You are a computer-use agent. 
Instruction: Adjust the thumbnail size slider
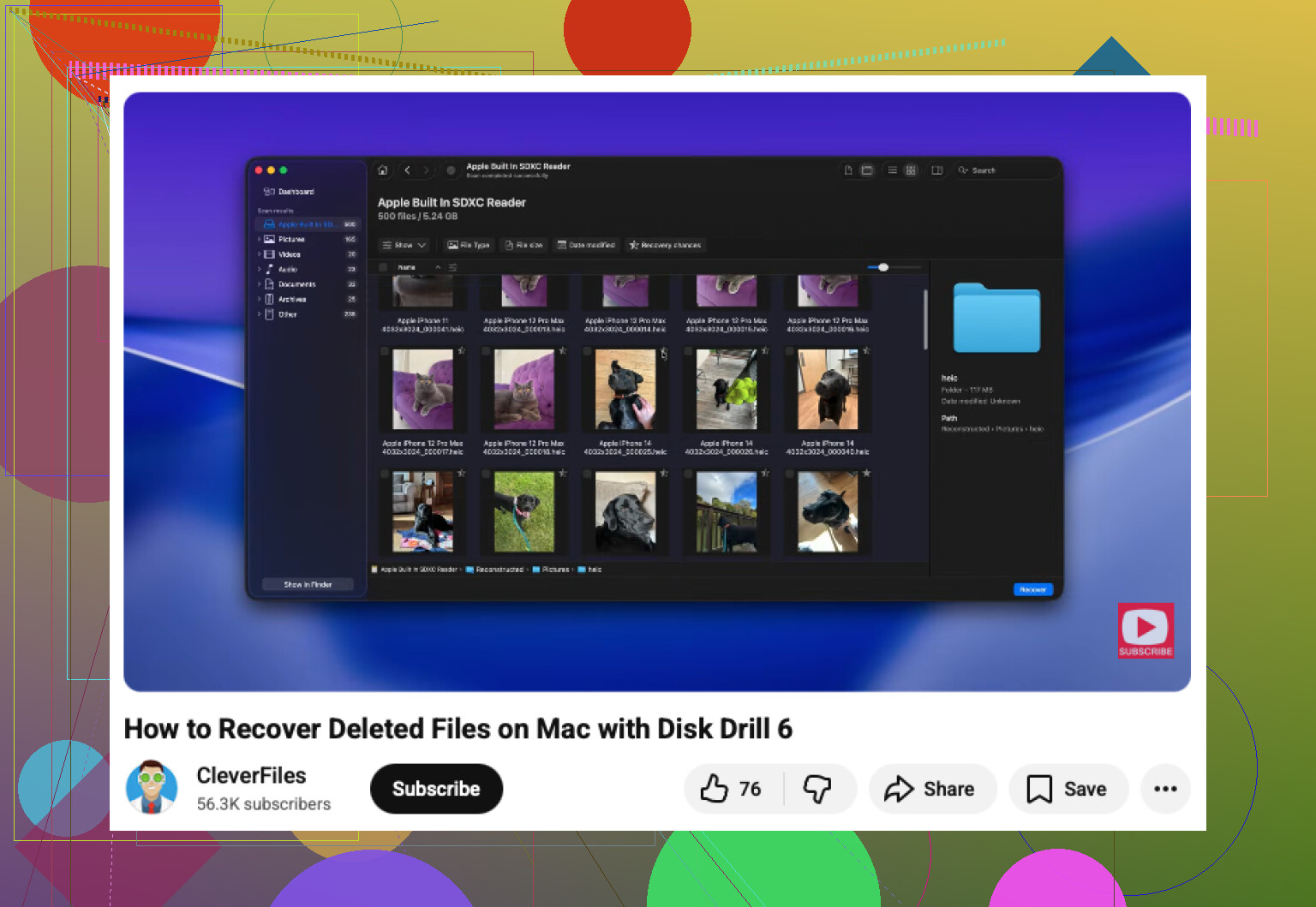pos(894,267)
